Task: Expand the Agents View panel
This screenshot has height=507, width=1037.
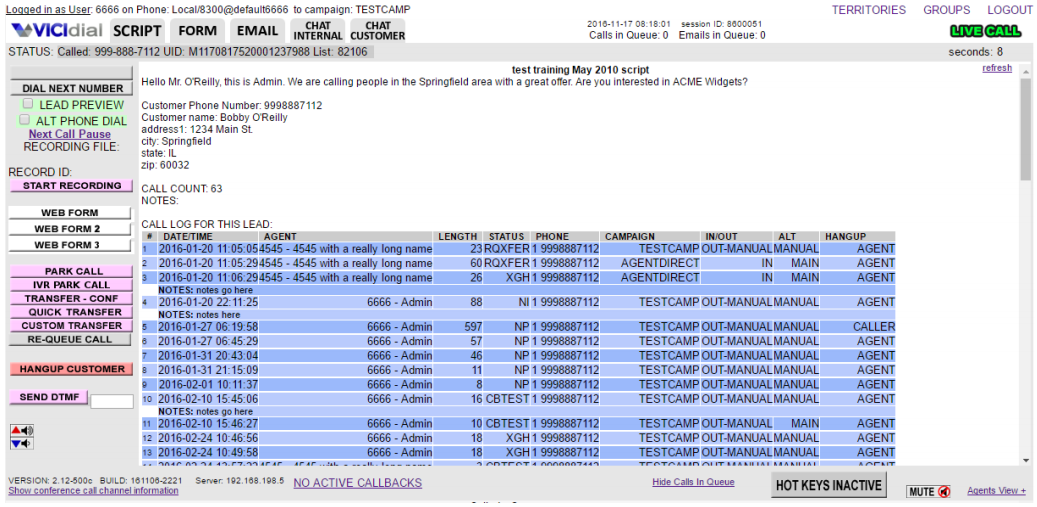Action: pos(995,491)
